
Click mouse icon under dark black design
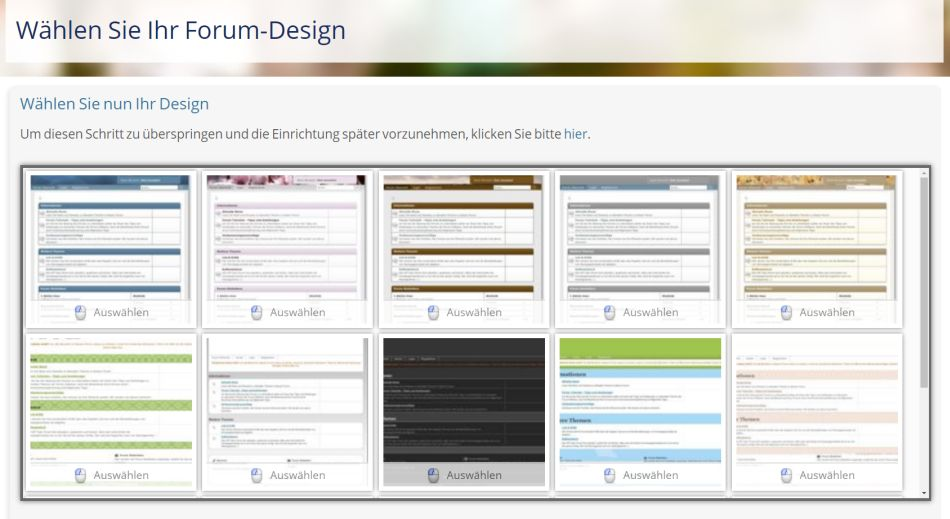[x=433, y=475]
